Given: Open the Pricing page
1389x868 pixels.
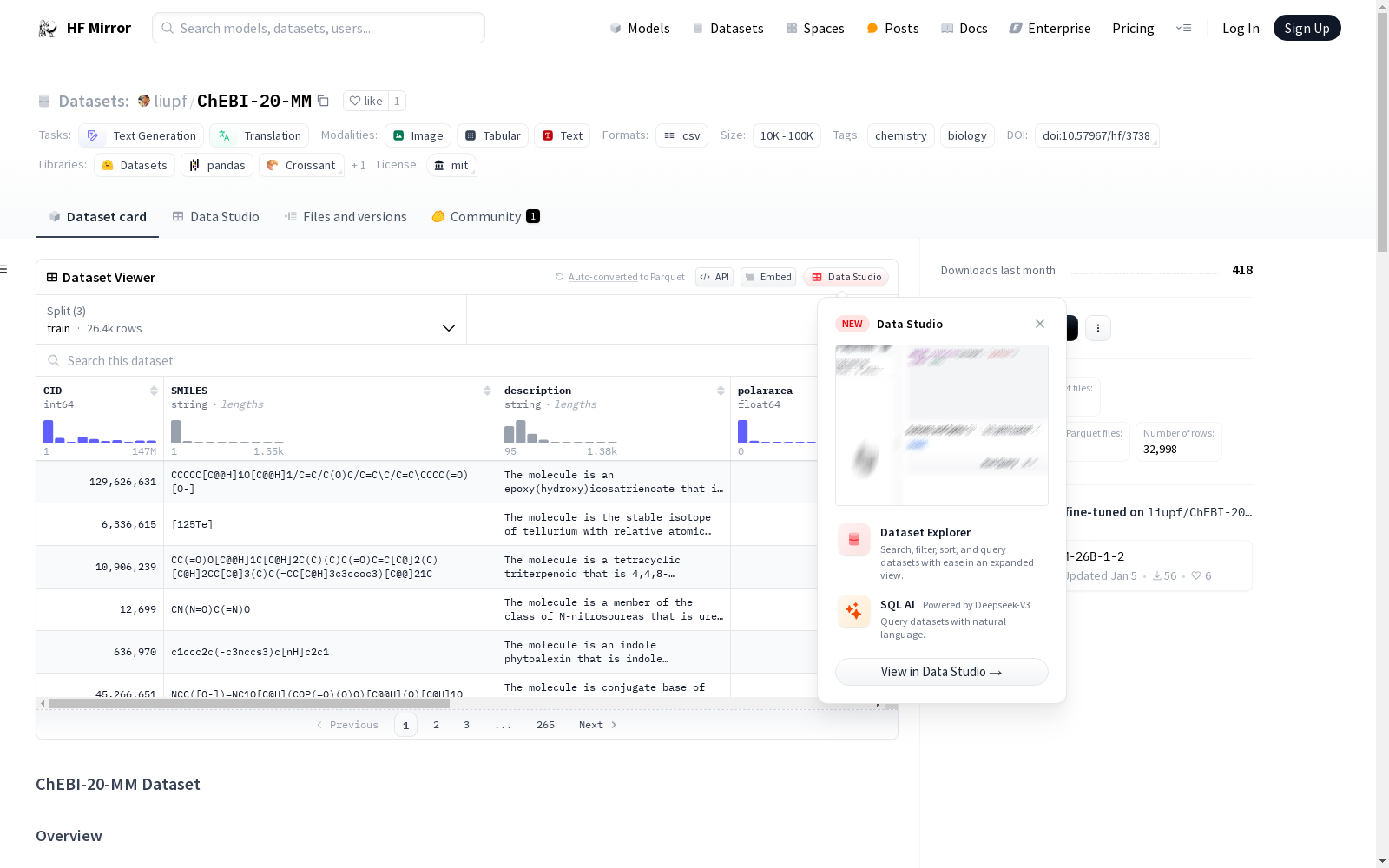Looking at the screenshot, I should tap(1133, 29).
